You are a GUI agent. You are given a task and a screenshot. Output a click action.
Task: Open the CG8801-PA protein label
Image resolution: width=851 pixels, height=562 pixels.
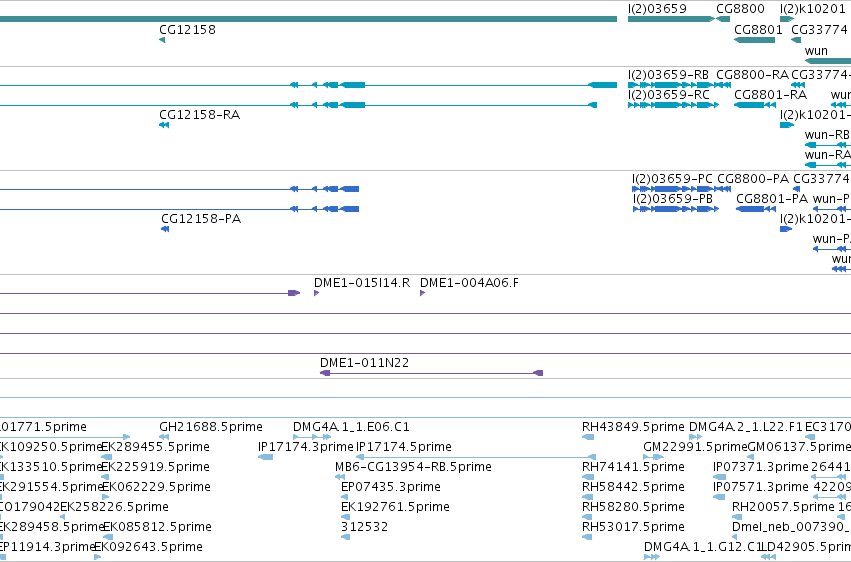tap(772, 199)
